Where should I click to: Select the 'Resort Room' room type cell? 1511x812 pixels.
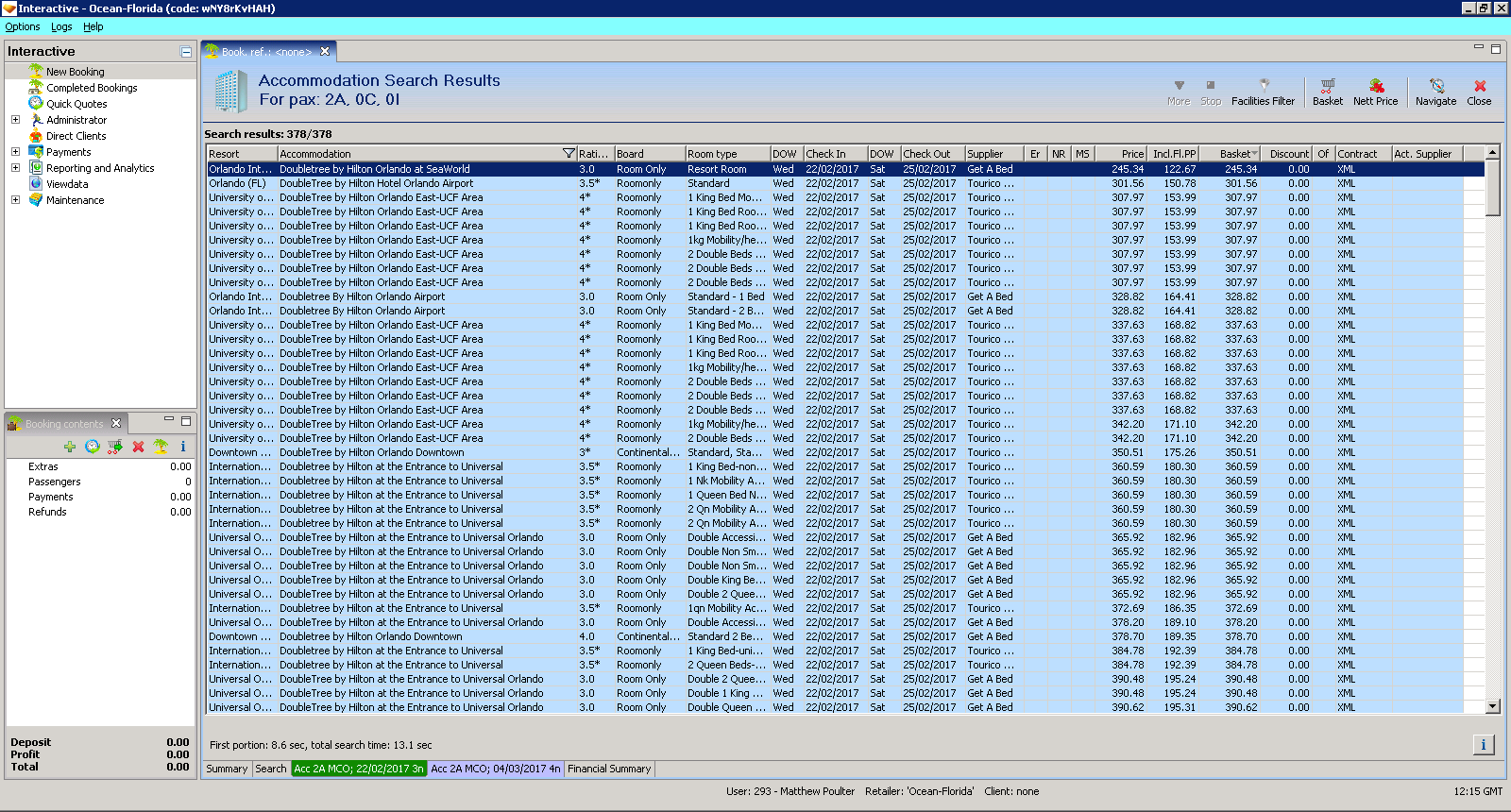tap(728, 169)
